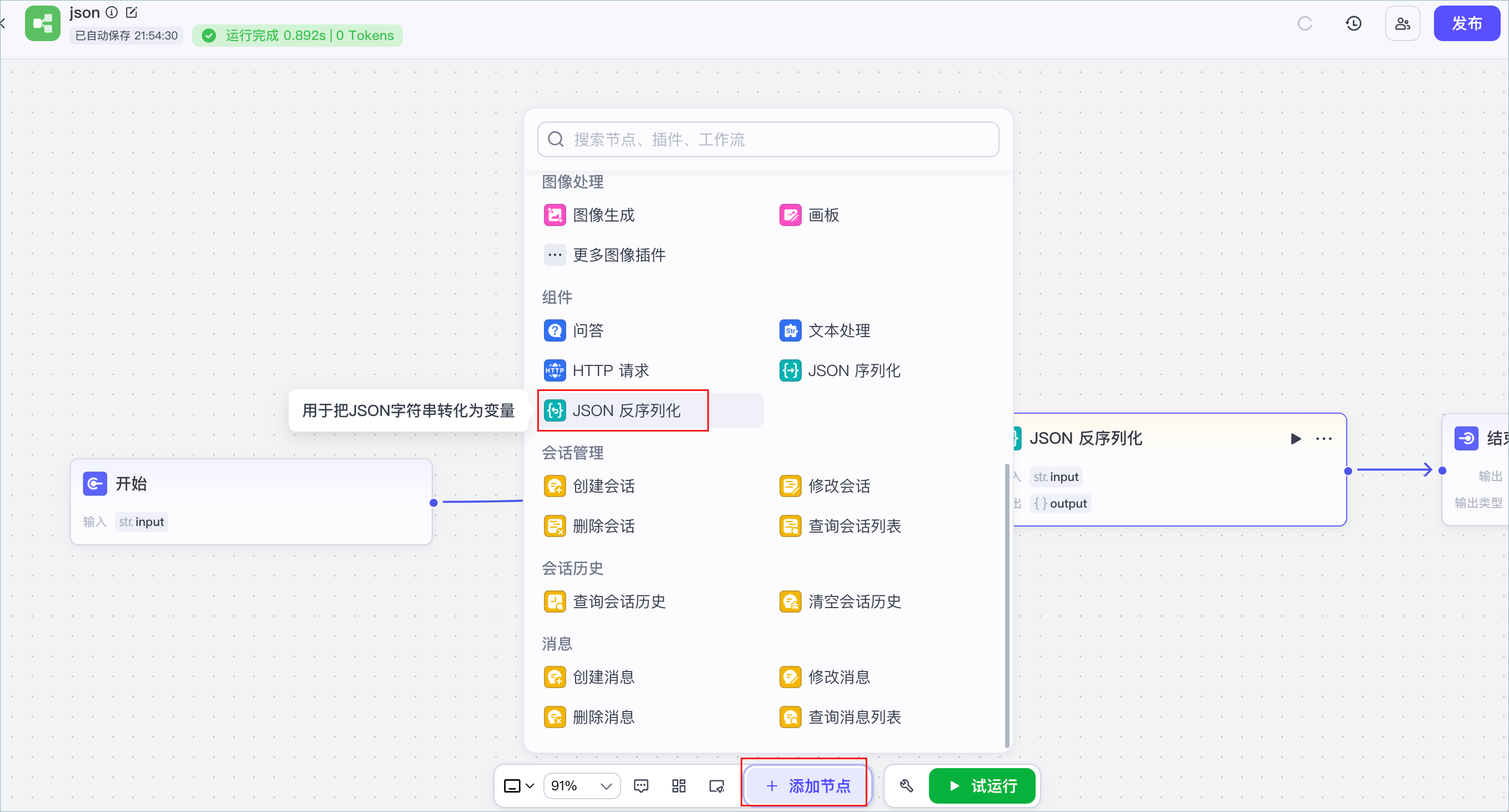The width and height of the screenshot is (1509, 812).
Task: Click the 发布 publish button
Action: tap(1466, 23)
